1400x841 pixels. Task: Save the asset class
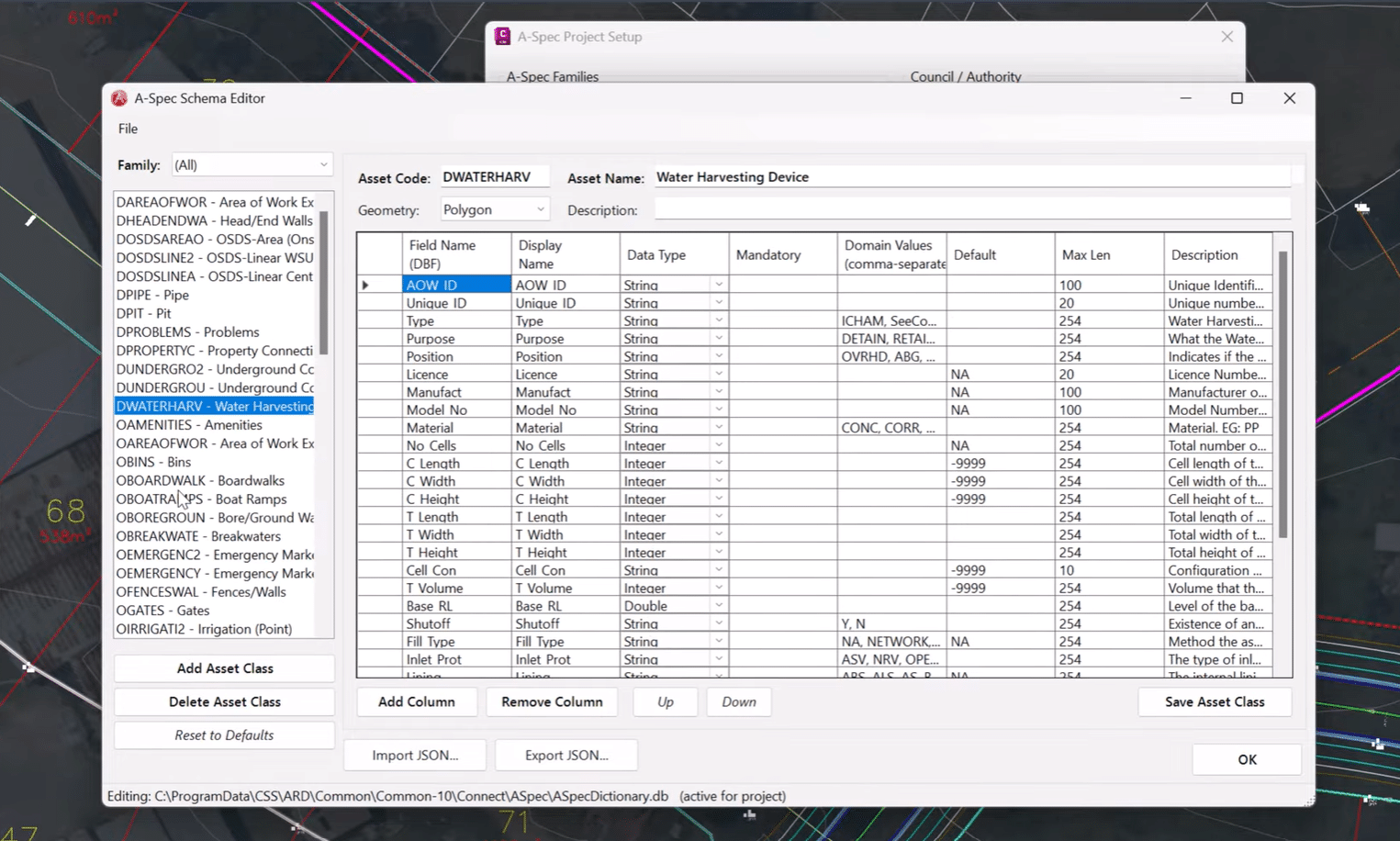coord(1215,701)
